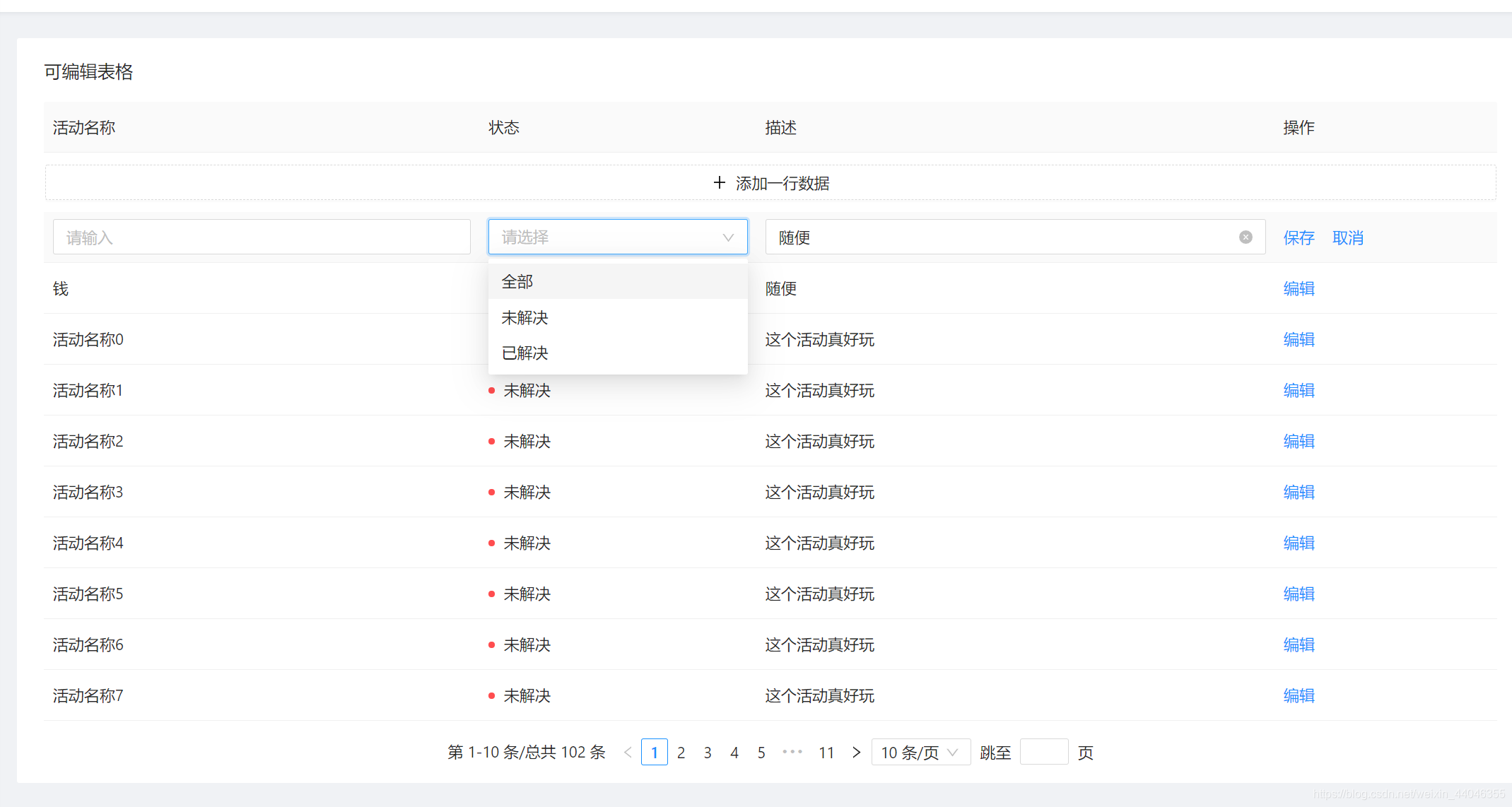The image size is (1512, 807).
Task: Click the 状态 column header
Action: (503, 127)
